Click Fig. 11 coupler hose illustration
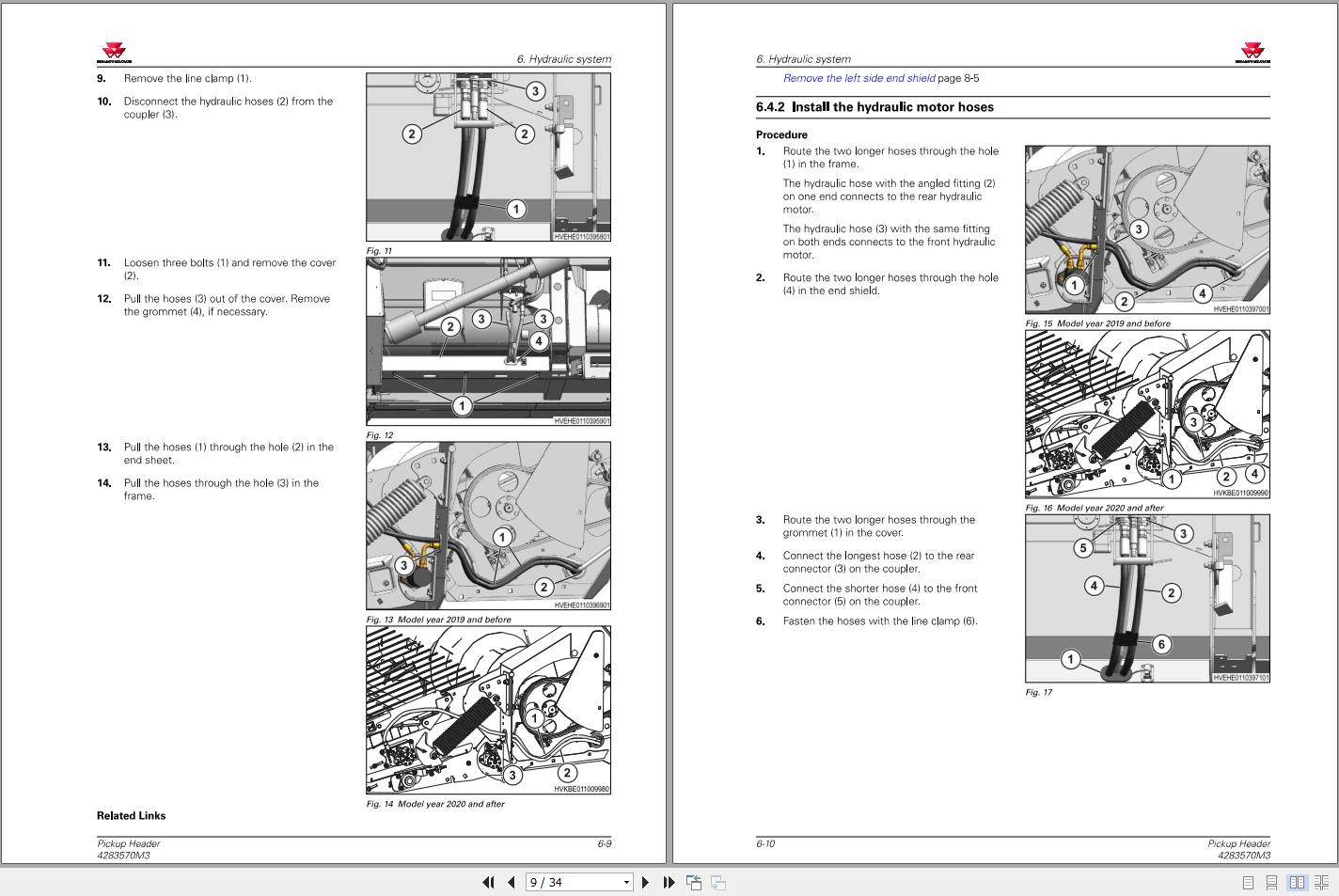The height and width of the screenshot is (896, 1339). tap(488, 157)
